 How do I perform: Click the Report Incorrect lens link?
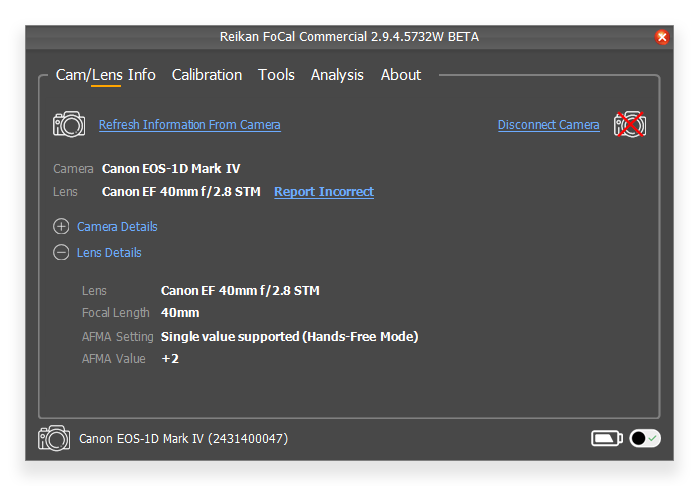point(324,192)
